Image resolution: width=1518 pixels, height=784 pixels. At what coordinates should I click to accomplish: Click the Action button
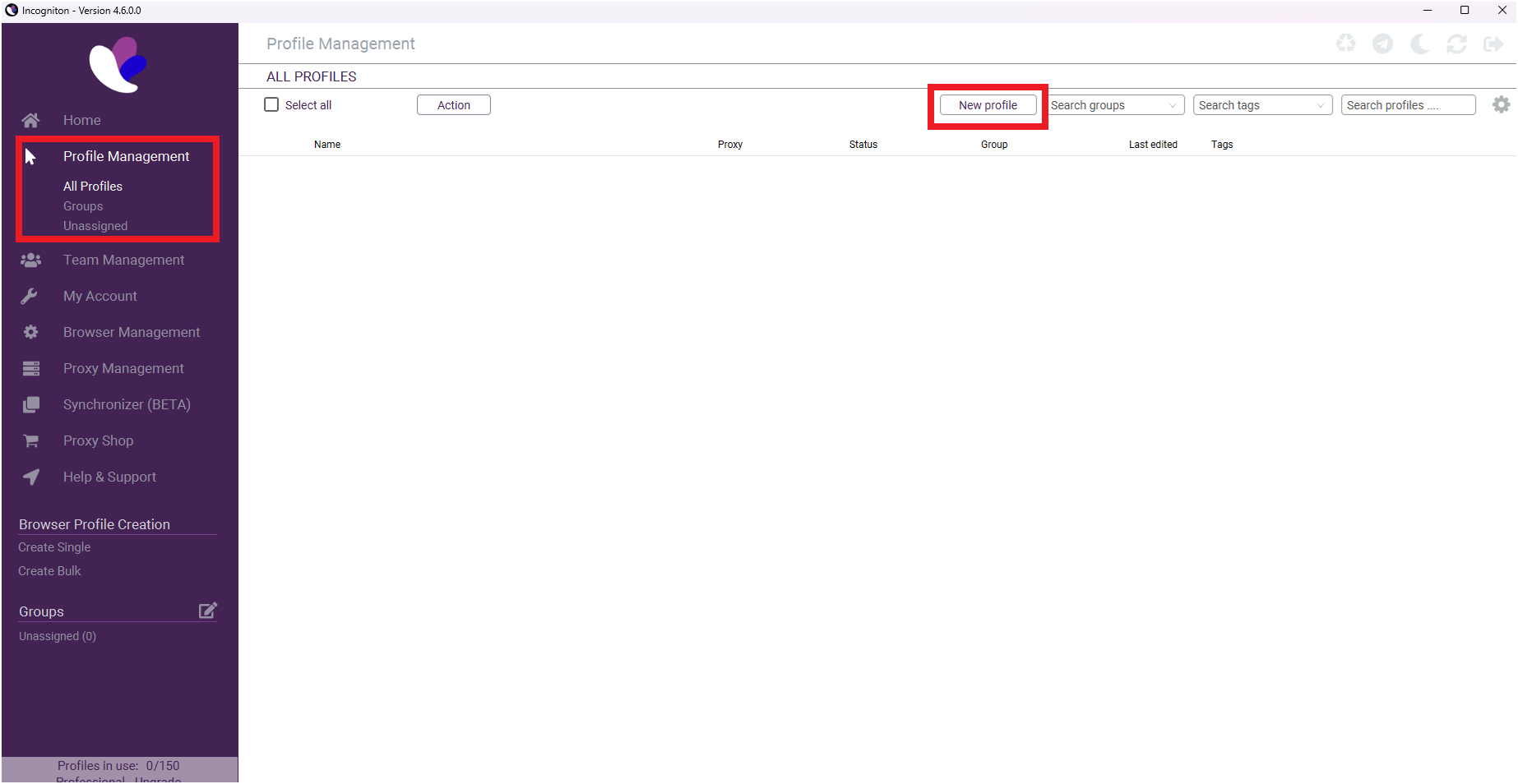point(453,104)
